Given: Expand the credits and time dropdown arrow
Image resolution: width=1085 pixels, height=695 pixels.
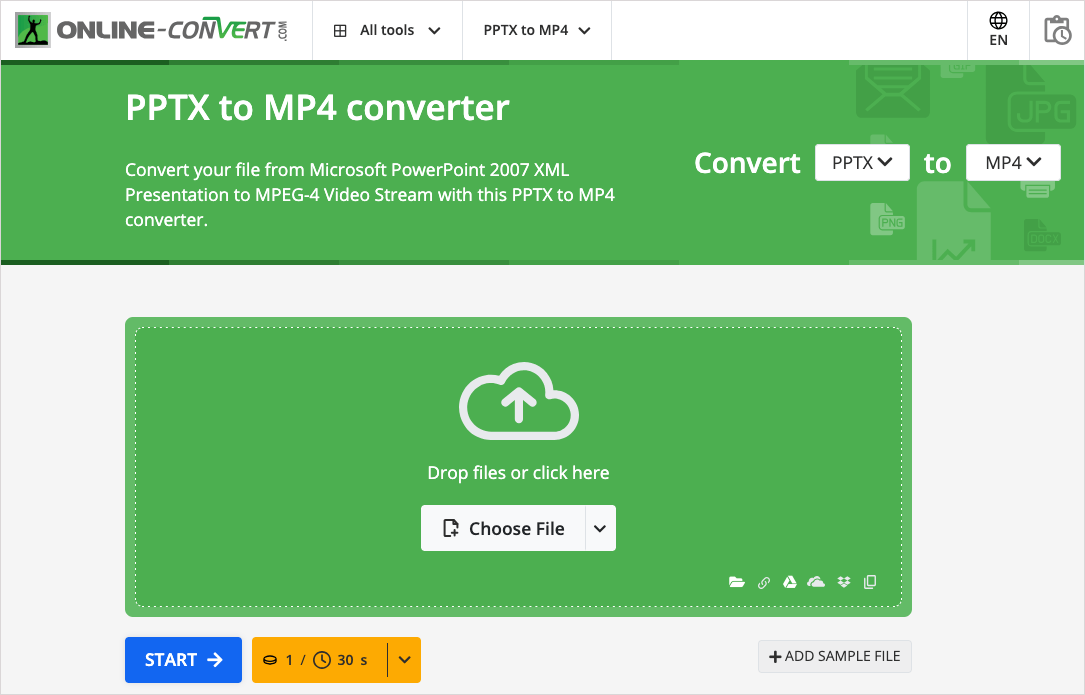Looking at the screenshot, I should [x=405, y=660].
